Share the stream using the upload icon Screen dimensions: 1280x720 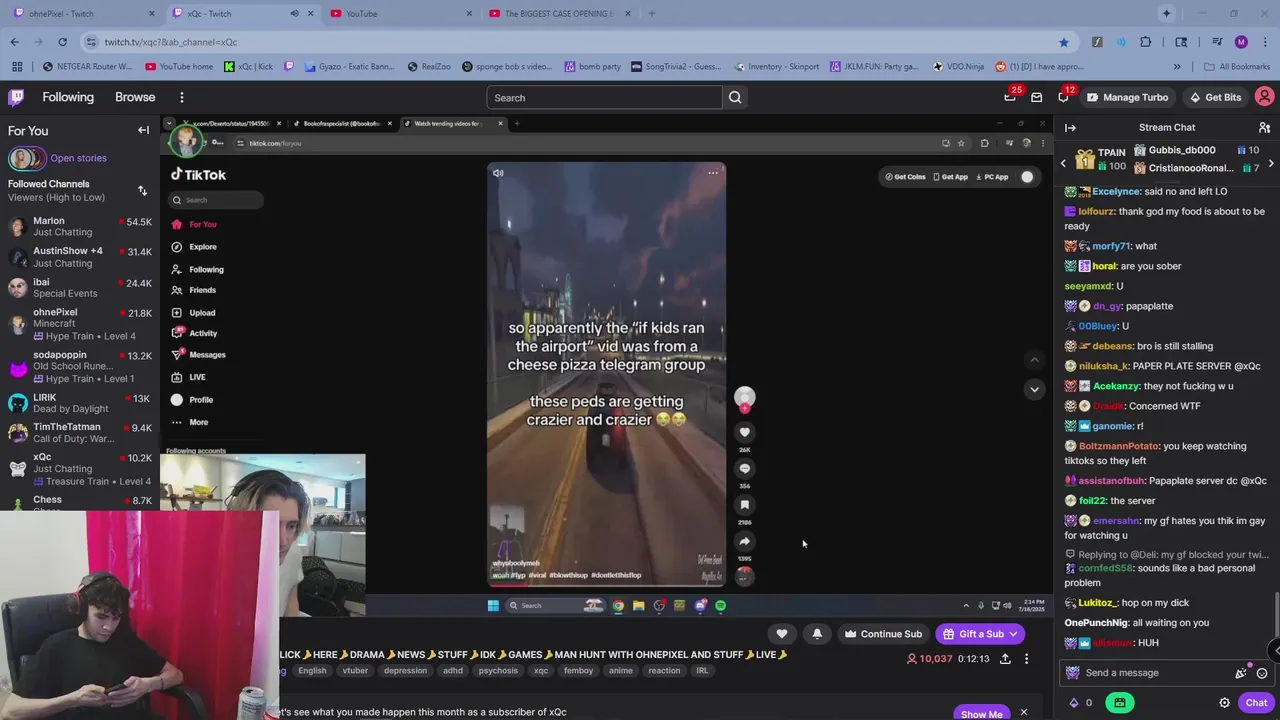point(1005,659)
